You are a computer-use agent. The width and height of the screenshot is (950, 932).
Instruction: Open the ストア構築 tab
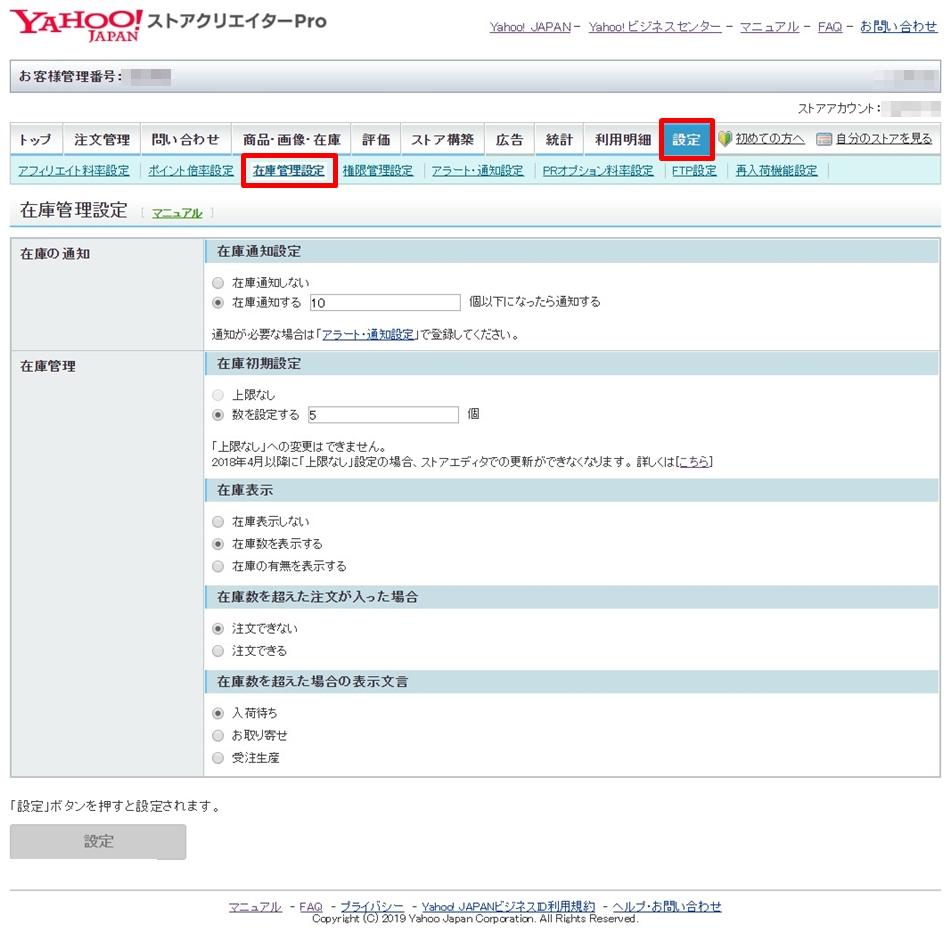click(x=442, y=139)
